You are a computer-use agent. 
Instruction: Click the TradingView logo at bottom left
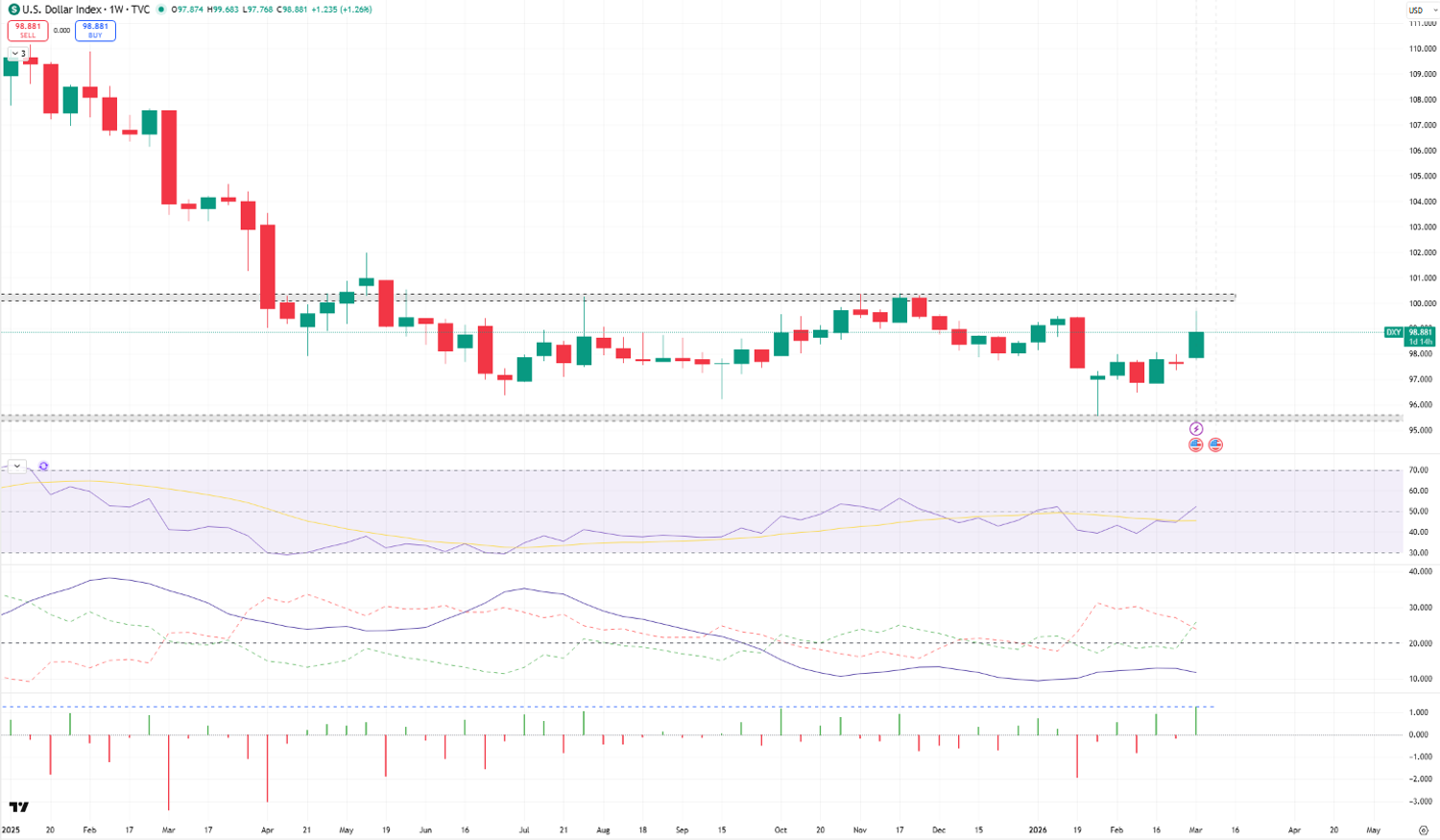[18, 806]
